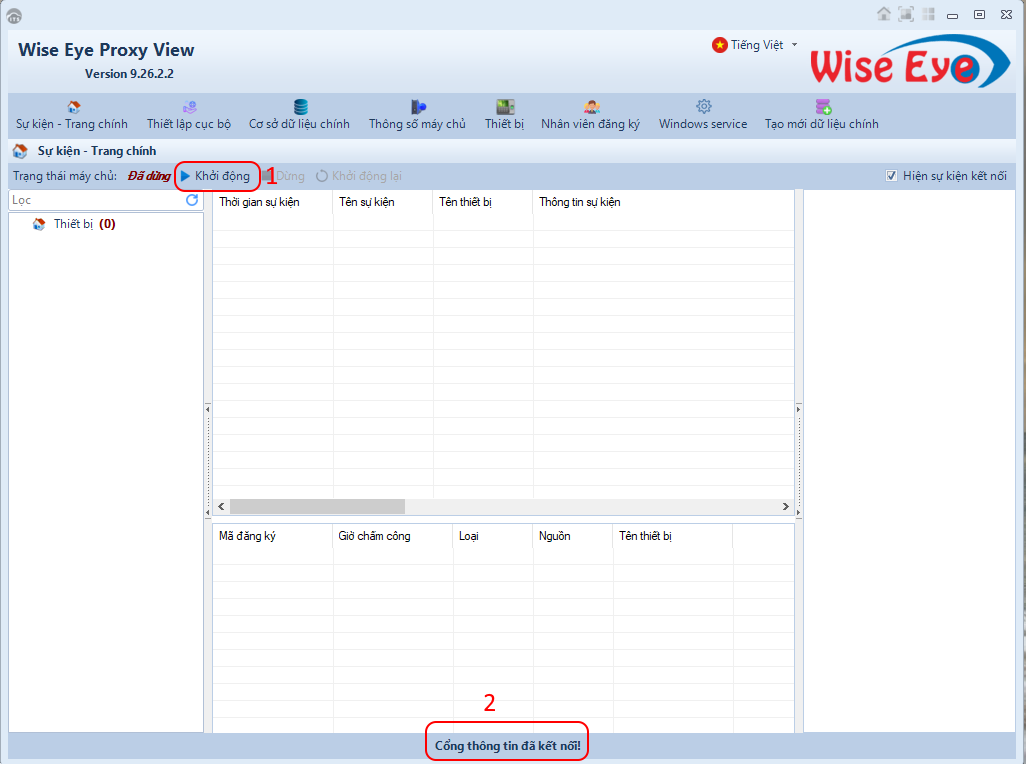The image size is (1026, 764).
Task: Open Thông số máy chủ server icon
Action: [418, 107]
